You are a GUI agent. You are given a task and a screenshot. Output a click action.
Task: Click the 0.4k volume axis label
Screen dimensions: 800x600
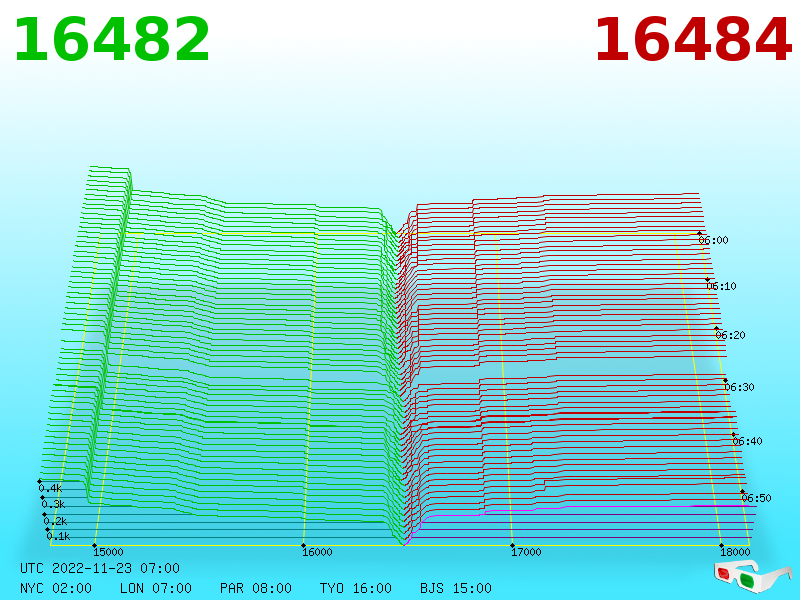(x=51, y=489)
